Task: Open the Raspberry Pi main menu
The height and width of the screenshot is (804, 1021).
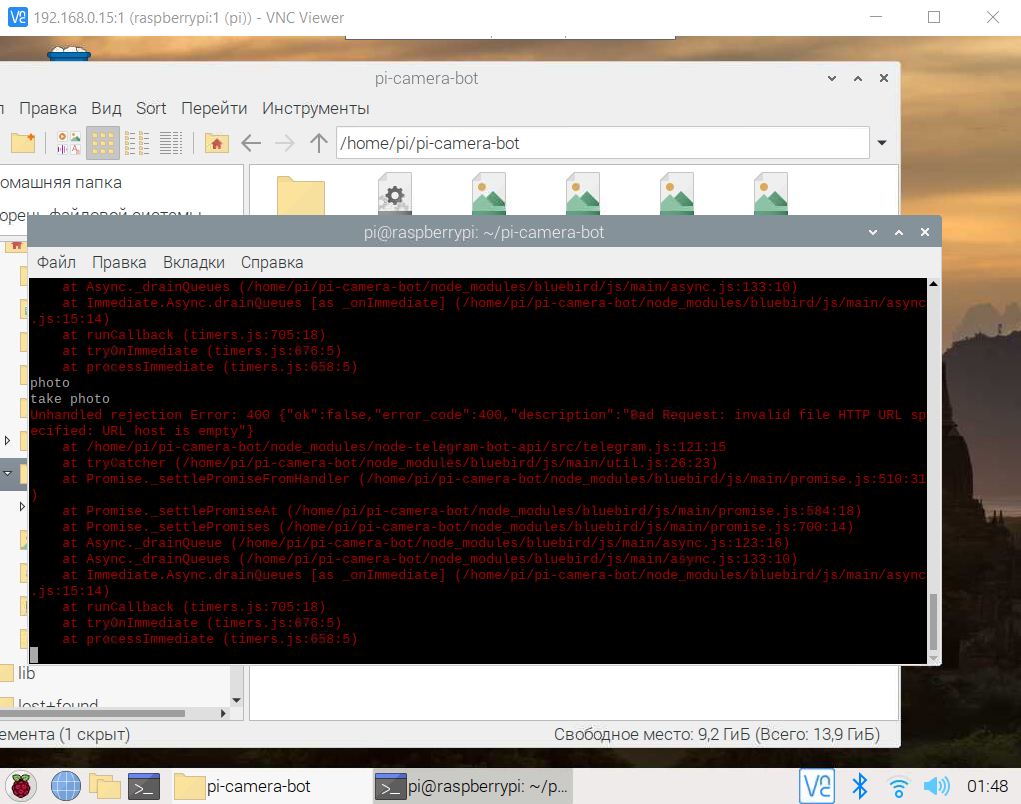Action: click(21, 786)
